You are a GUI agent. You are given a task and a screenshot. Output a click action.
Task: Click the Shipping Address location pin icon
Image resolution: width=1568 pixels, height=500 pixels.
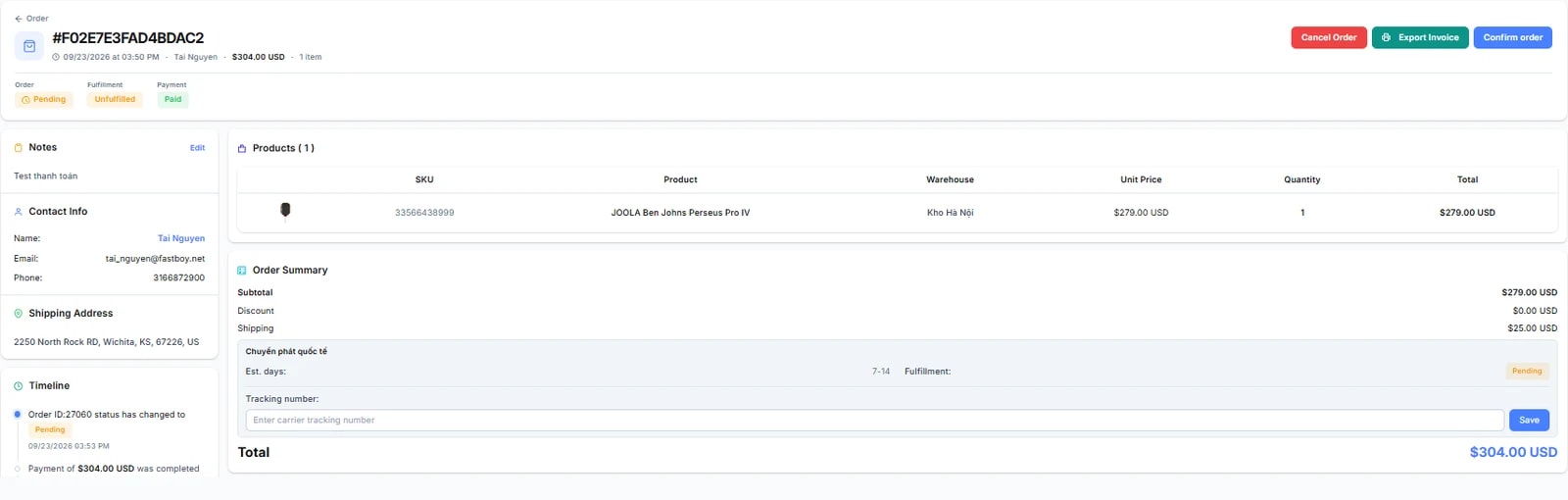[19, 314]
